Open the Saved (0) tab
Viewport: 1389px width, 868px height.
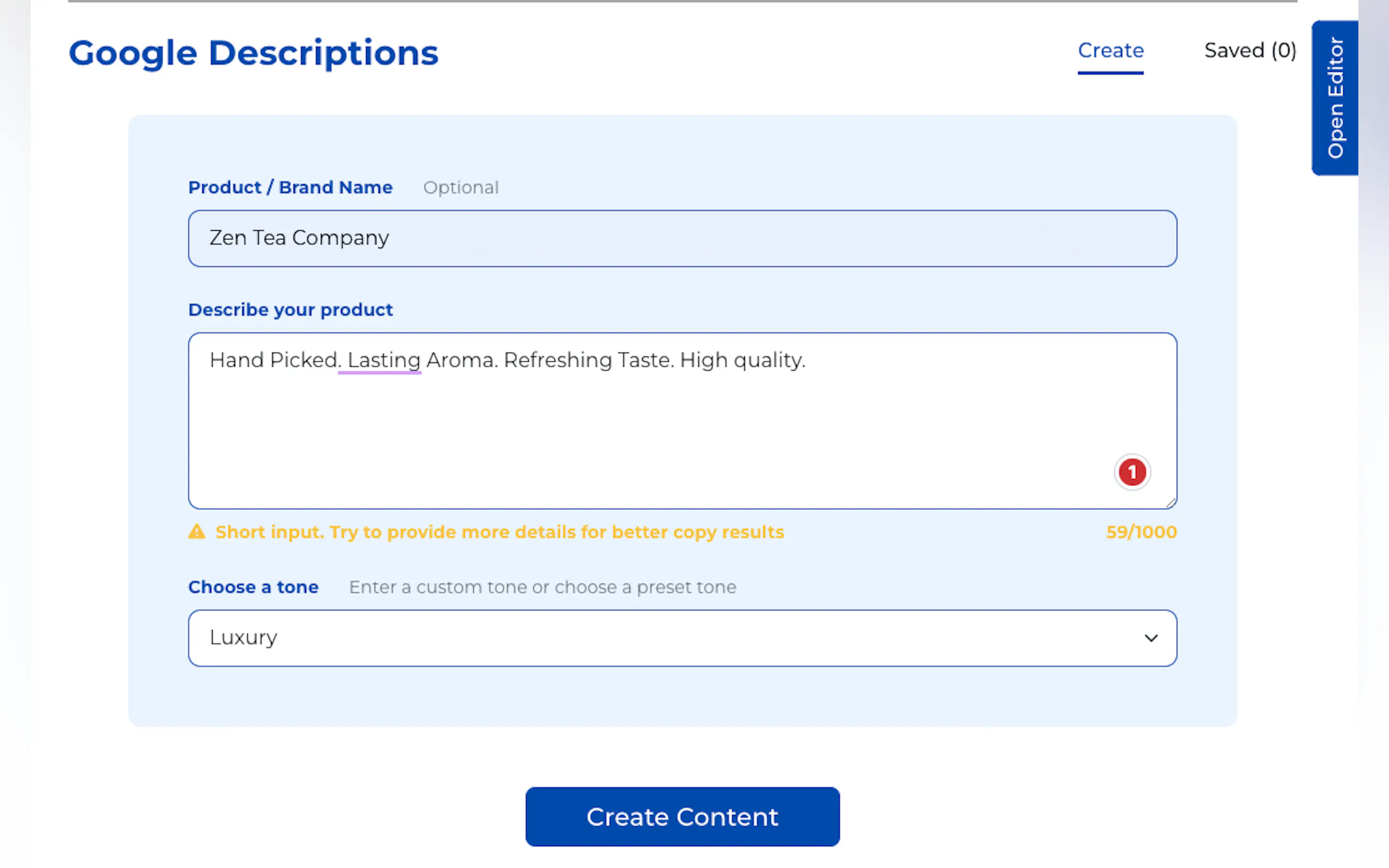(1250, 51)
